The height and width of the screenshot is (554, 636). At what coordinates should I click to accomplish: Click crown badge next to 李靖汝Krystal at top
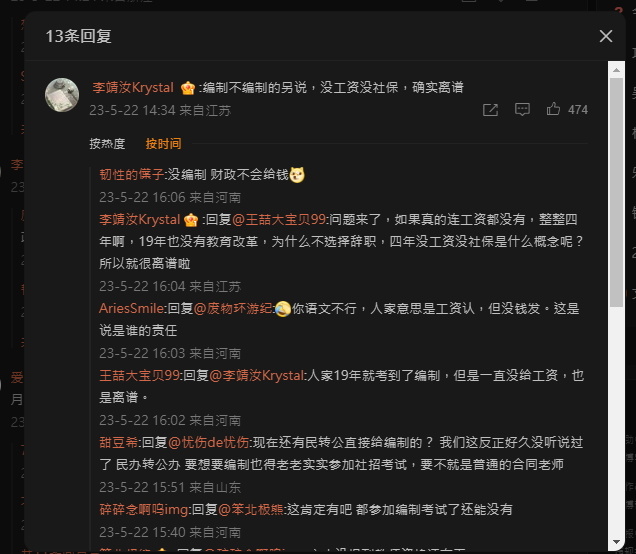[x=188, y=88]
